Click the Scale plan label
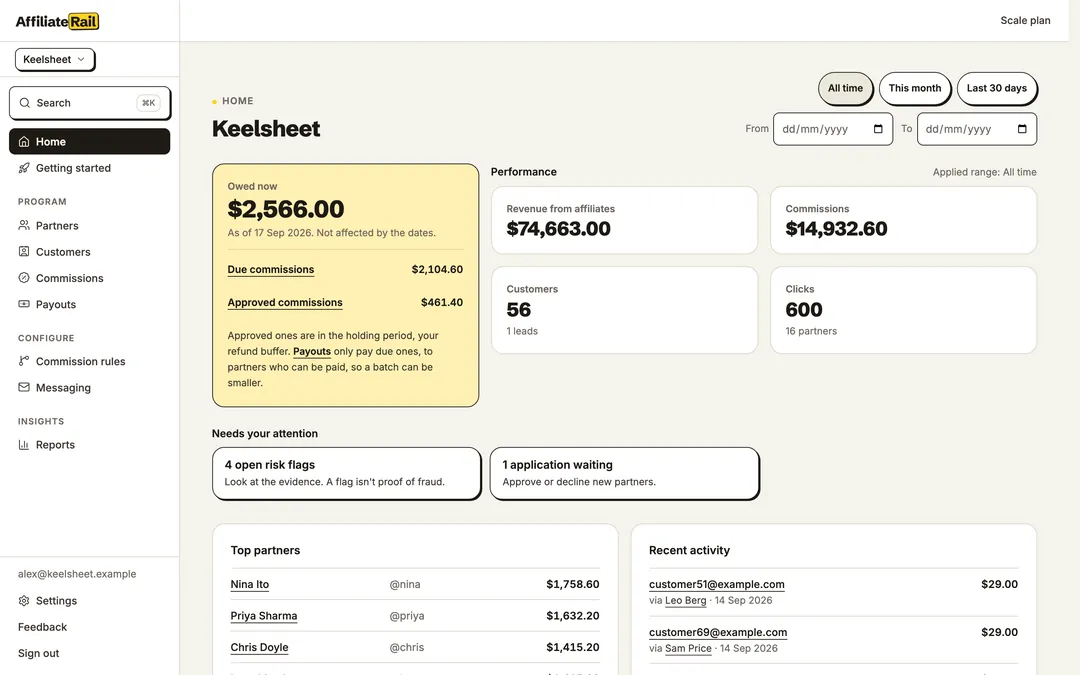Screen dimensions: 1080x675 1025,21
